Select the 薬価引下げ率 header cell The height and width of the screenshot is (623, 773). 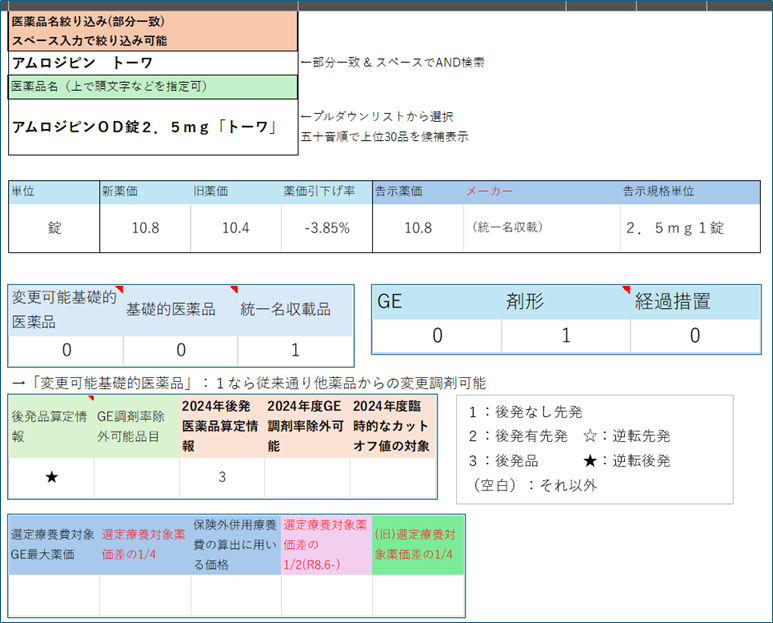[326, 192]
